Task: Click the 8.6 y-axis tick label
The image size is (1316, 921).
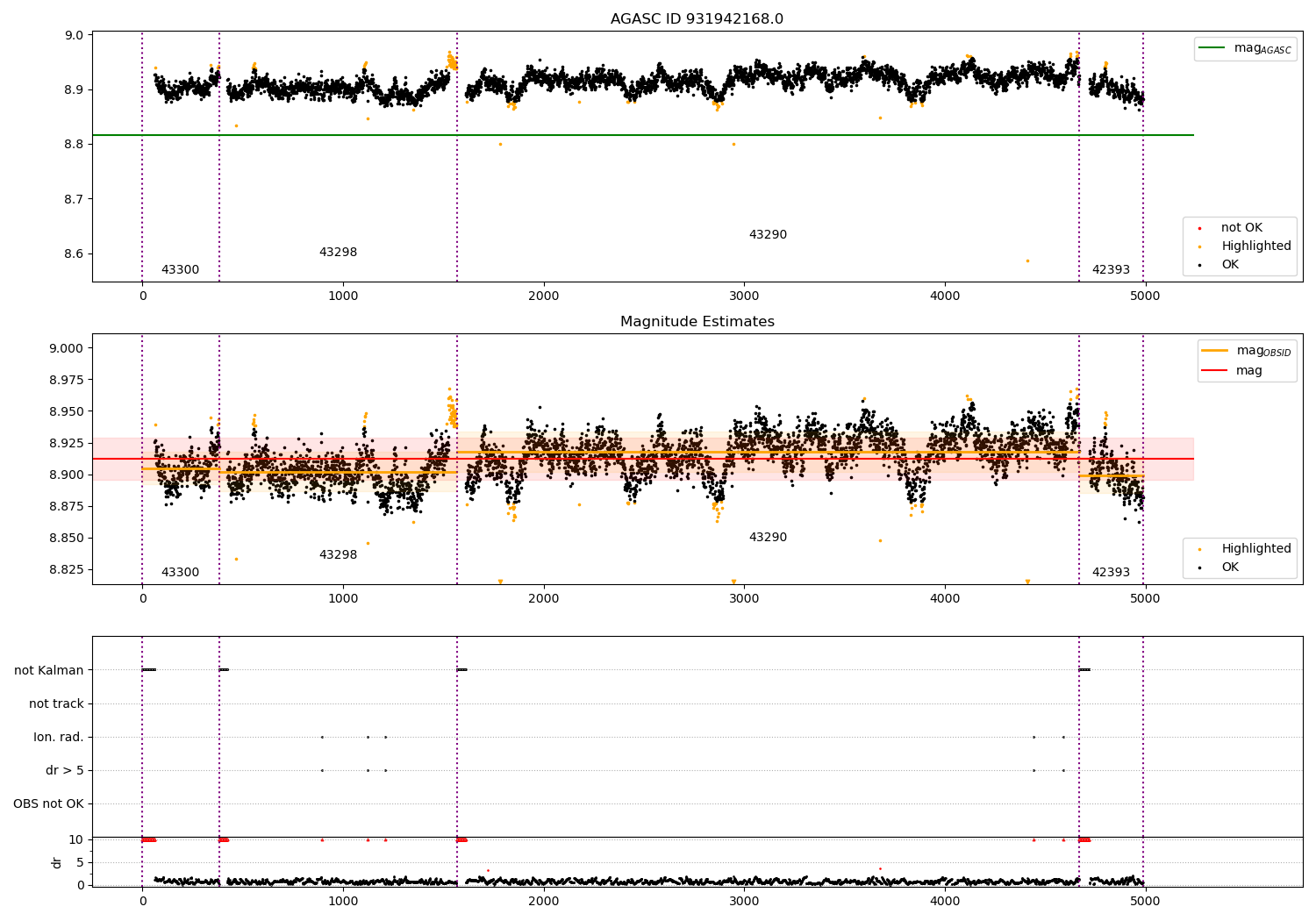Action: (75, 254)
